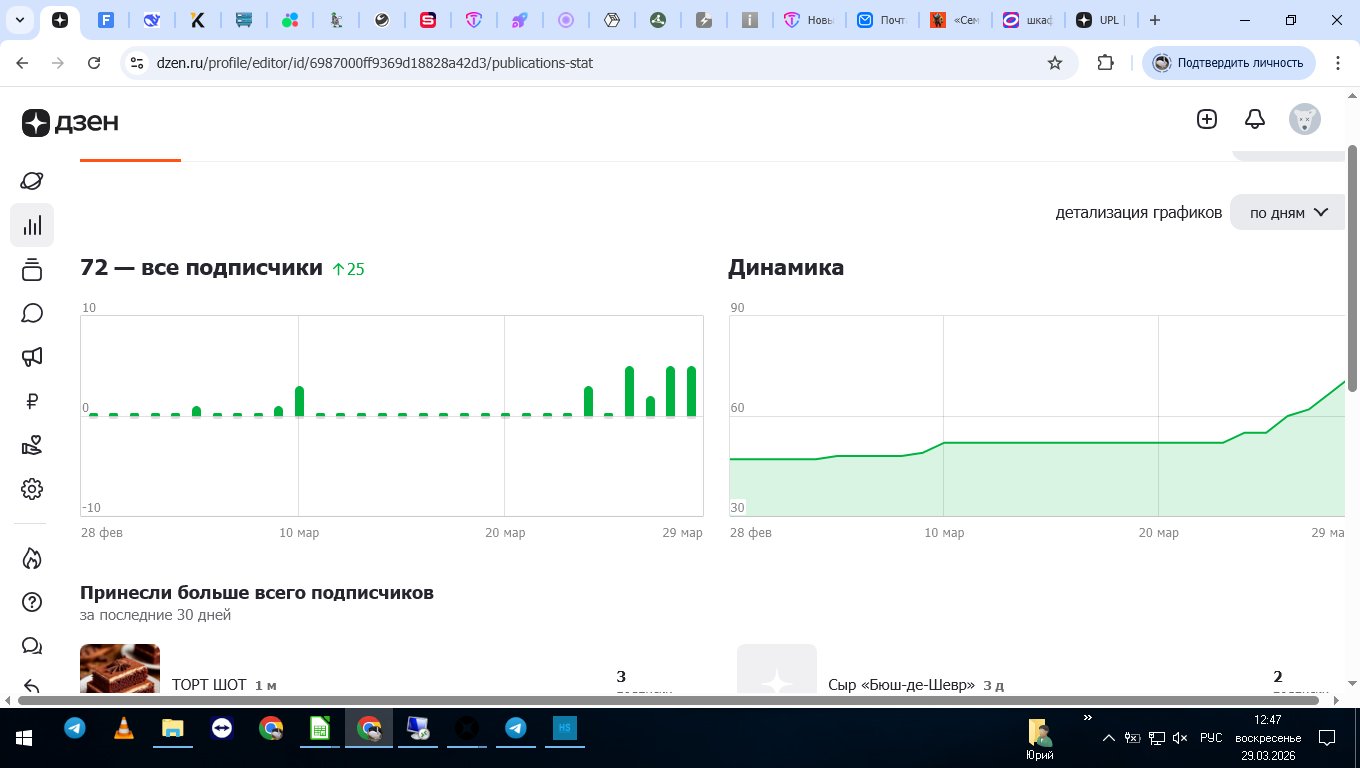Open the Windows notification center icon
The width and height of the screenshot is (1360, 768).
click(1327, 738)
